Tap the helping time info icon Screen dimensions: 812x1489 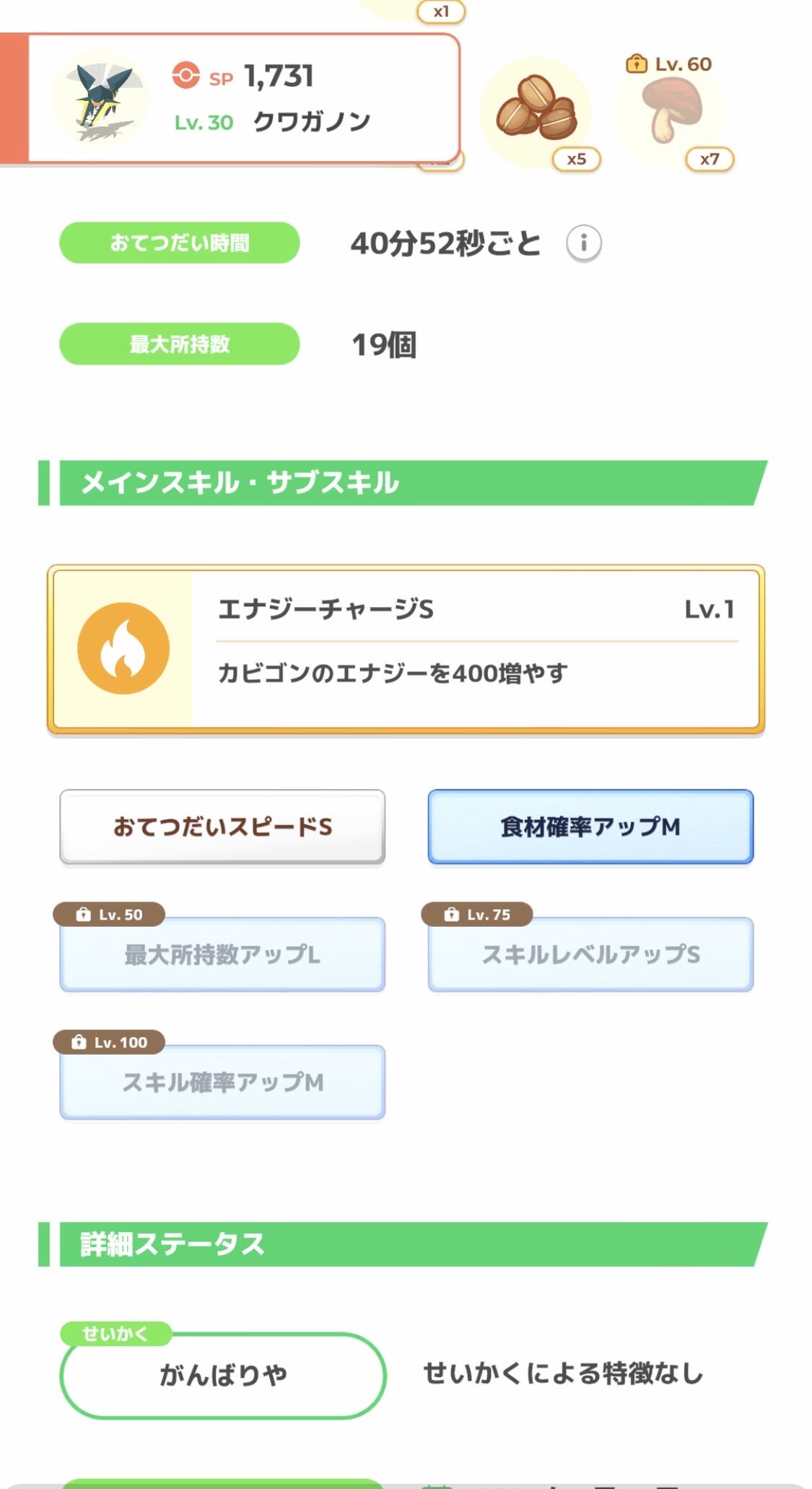click(583, 243)
